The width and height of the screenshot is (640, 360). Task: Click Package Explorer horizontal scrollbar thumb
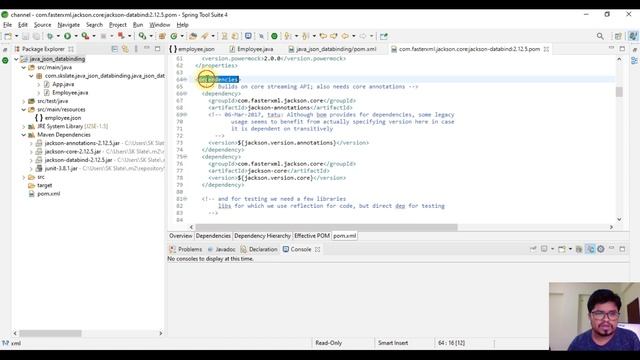pos(50,333)
